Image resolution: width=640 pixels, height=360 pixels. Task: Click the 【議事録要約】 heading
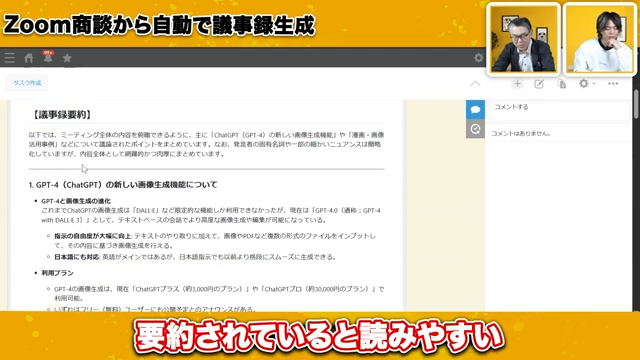(x=61, y=115)
